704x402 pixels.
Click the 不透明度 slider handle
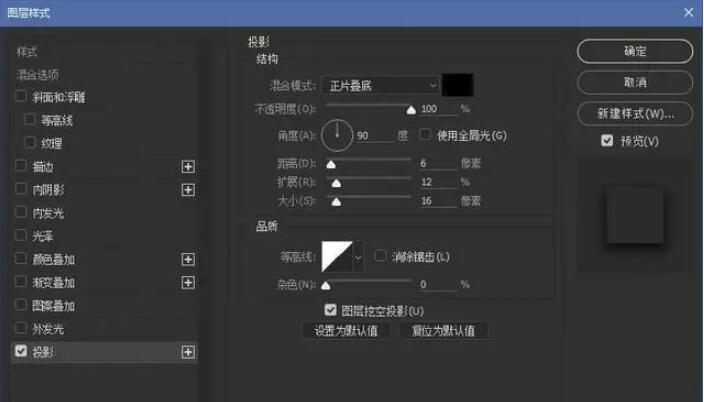(x=411, y=110)
